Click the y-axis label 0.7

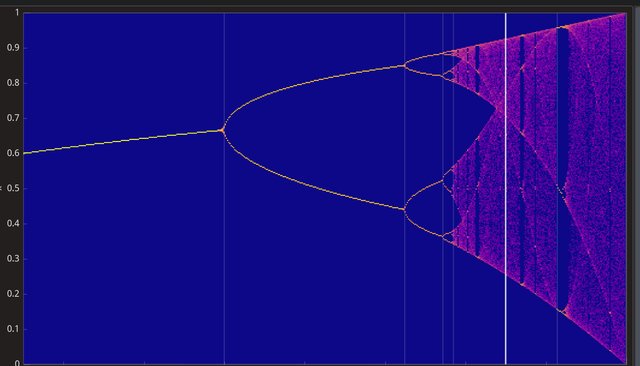pyautogui.click(x=13, y=118)
